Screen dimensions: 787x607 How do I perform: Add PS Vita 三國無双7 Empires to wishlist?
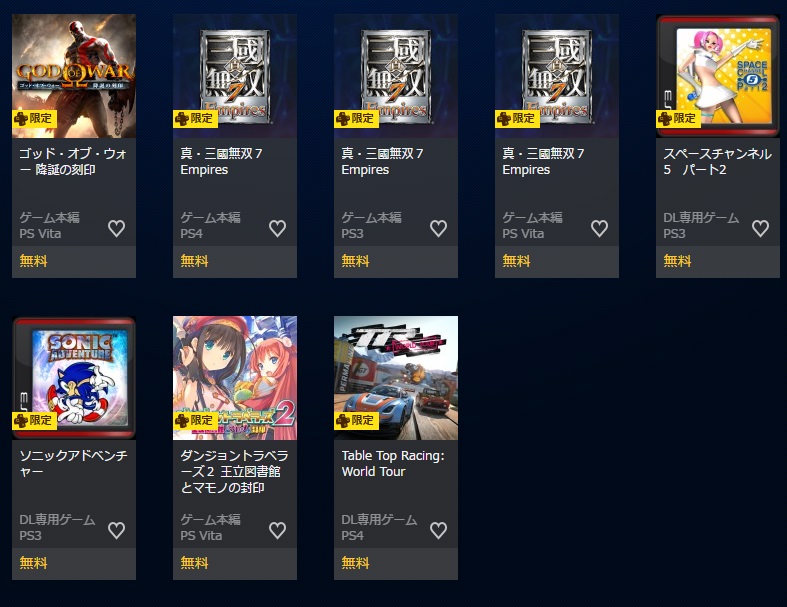point(599,228)
